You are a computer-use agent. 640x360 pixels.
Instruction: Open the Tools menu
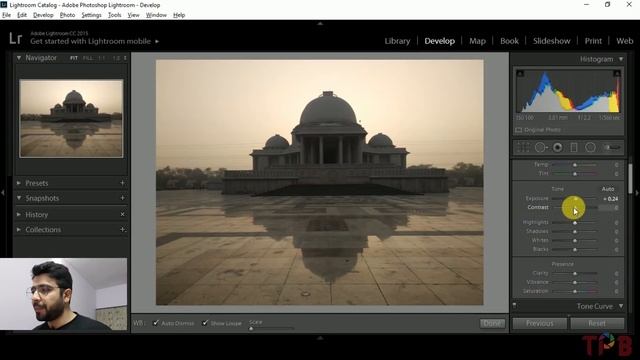(x=115, y=15)
